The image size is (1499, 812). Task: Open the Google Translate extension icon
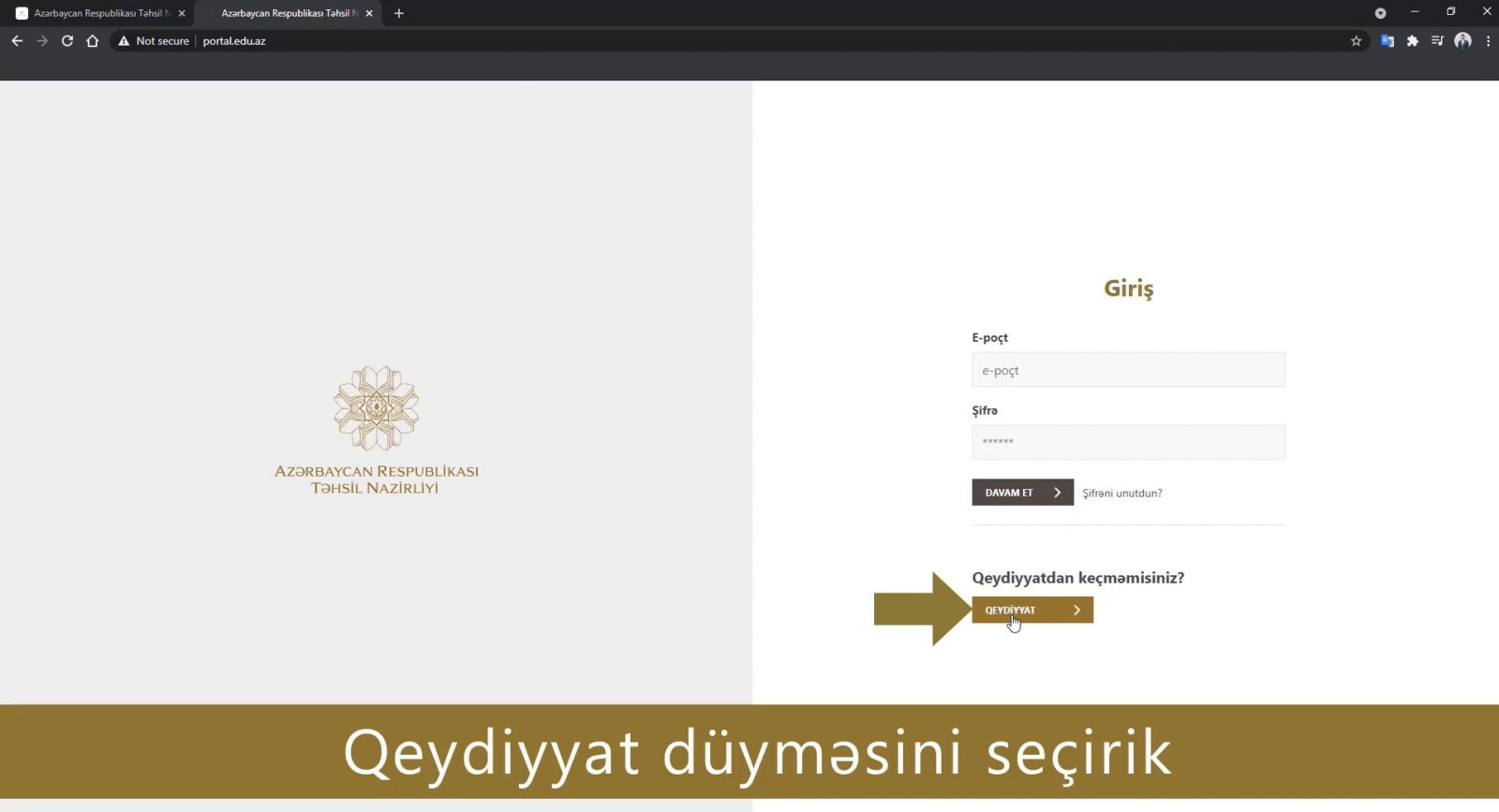tap(1388, 41)
